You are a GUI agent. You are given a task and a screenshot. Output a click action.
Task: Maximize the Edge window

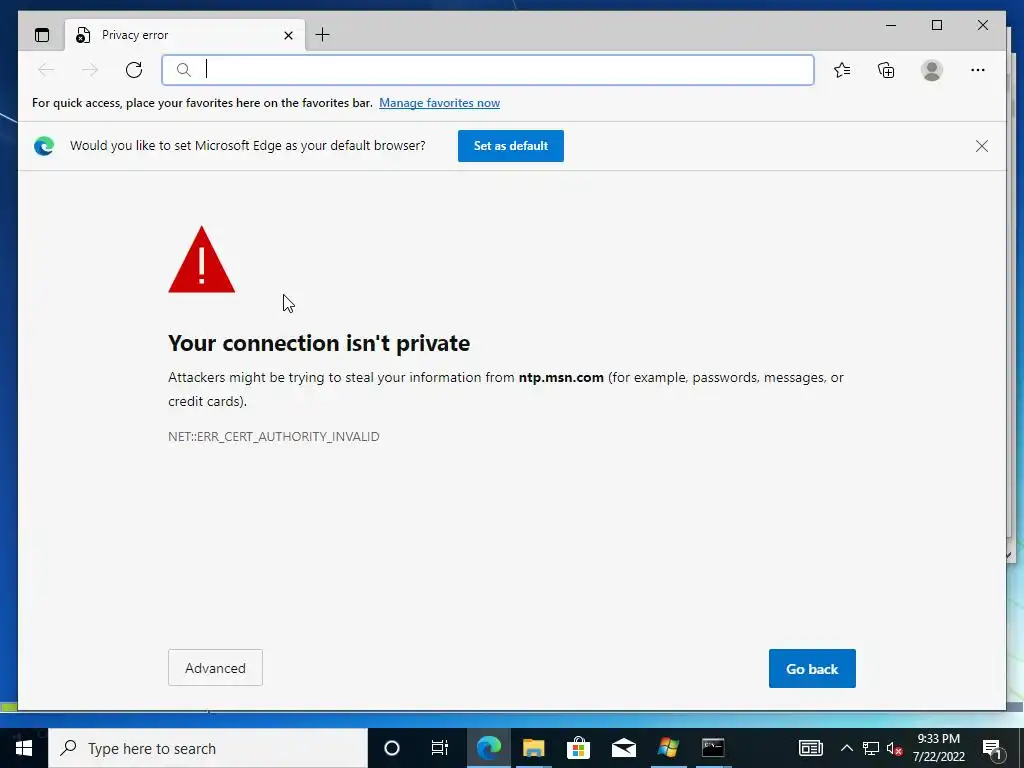tap(936, 25)
